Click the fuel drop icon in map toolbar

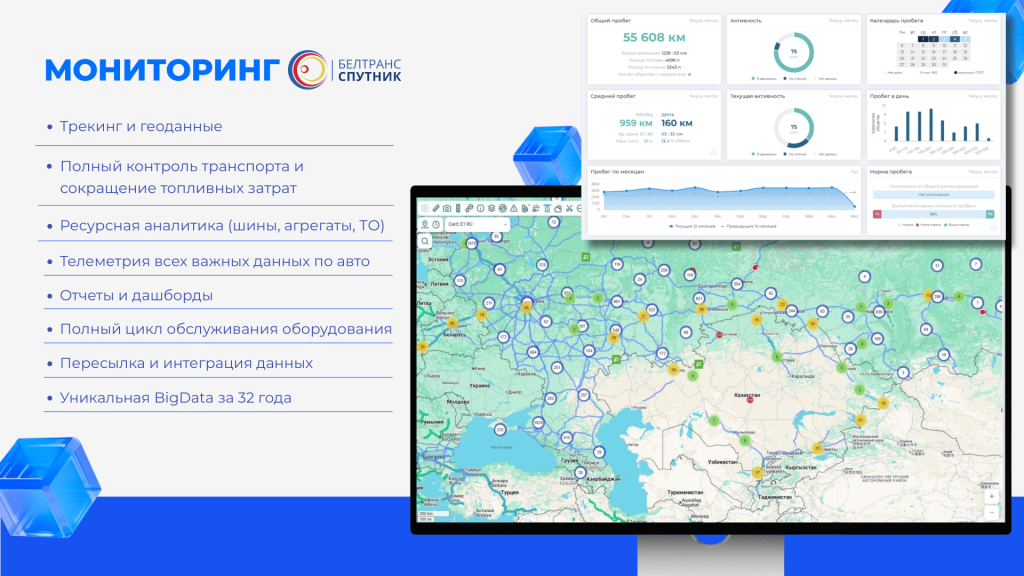point(525,208)
